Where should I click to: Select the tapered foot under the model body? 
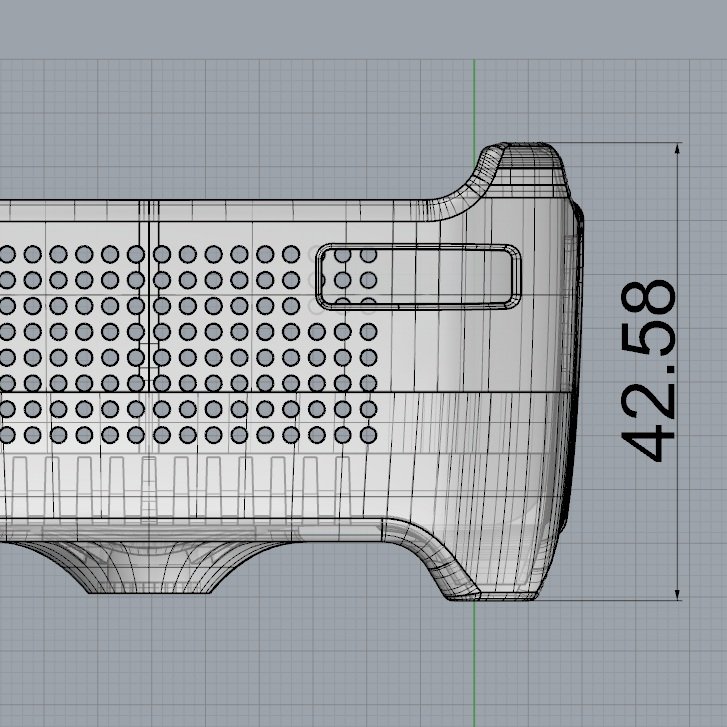pos(148,568)
